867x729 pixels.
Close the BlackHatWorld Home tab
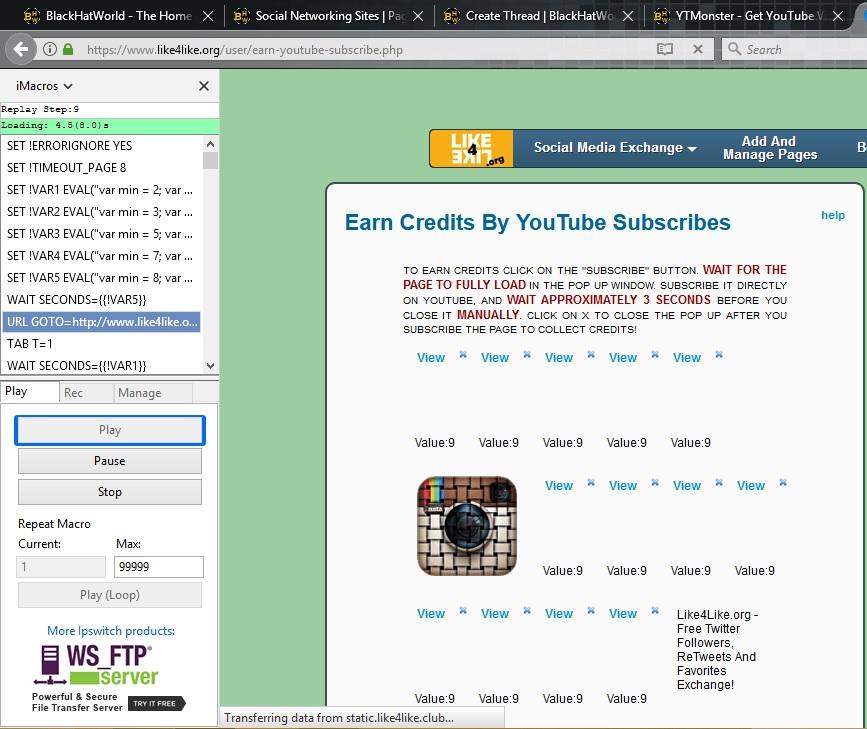click(208, 16)
